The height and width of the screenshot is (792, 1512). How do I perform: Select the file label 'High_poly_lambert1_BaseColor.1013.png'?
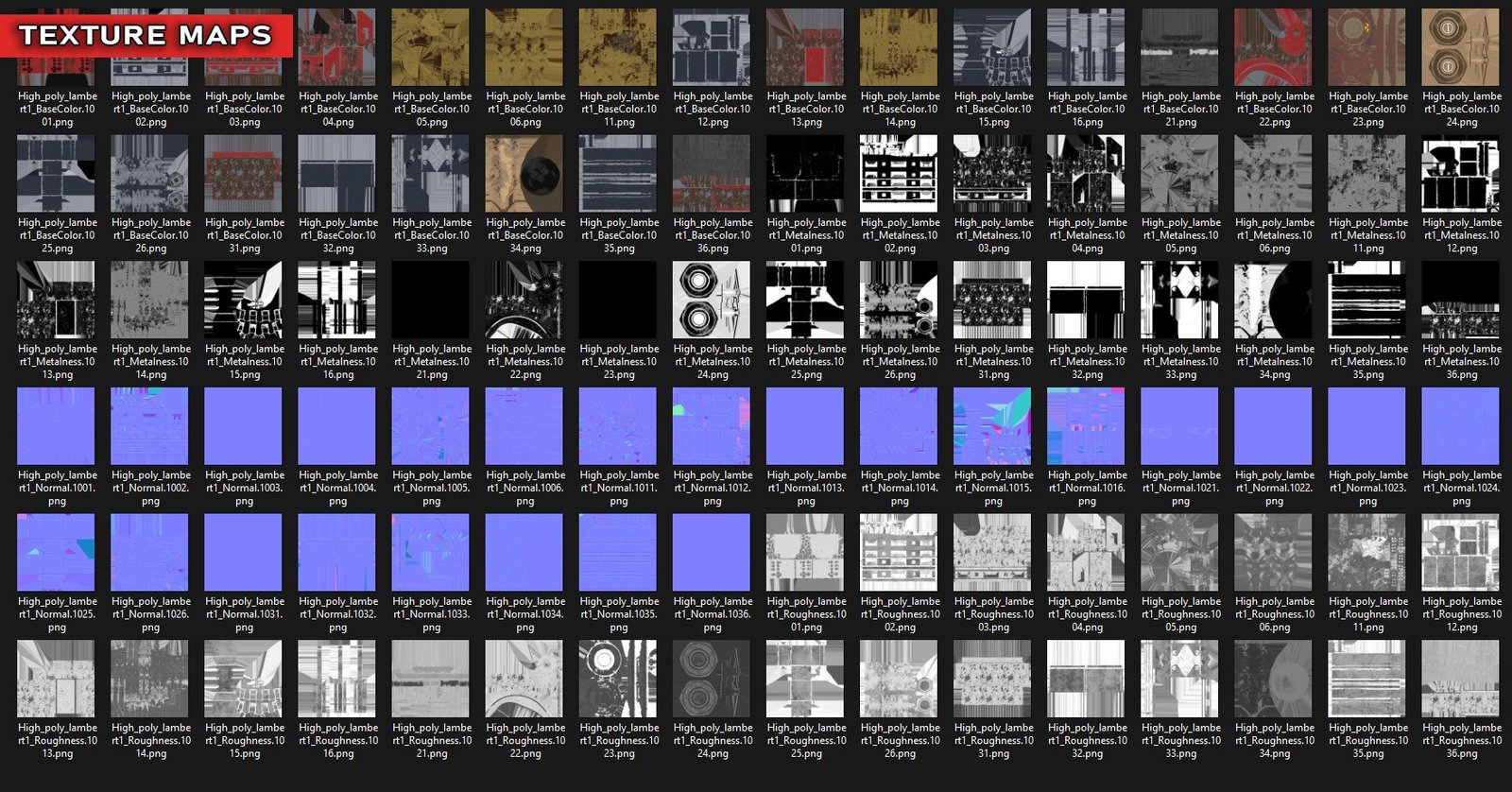pos(806,109)
